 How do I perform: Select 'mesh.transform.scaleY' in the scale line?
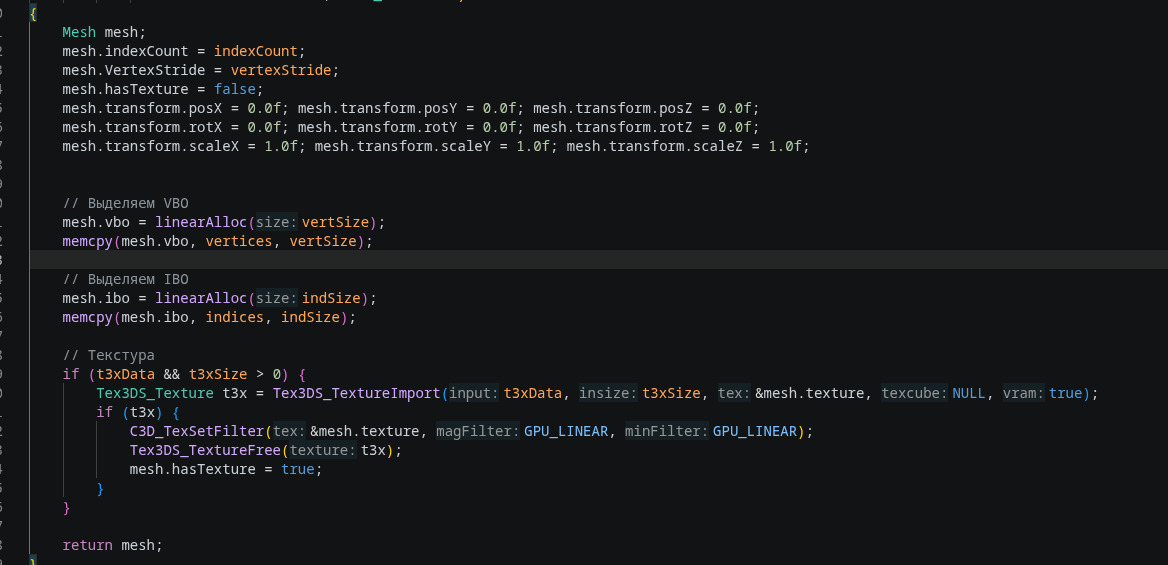[402, 146]
